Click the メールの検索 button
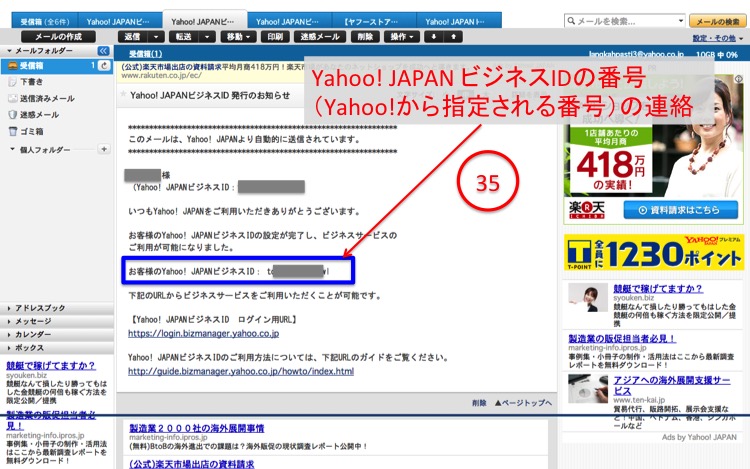The width and height of the screenshot is (750, 469). point(717,22)
